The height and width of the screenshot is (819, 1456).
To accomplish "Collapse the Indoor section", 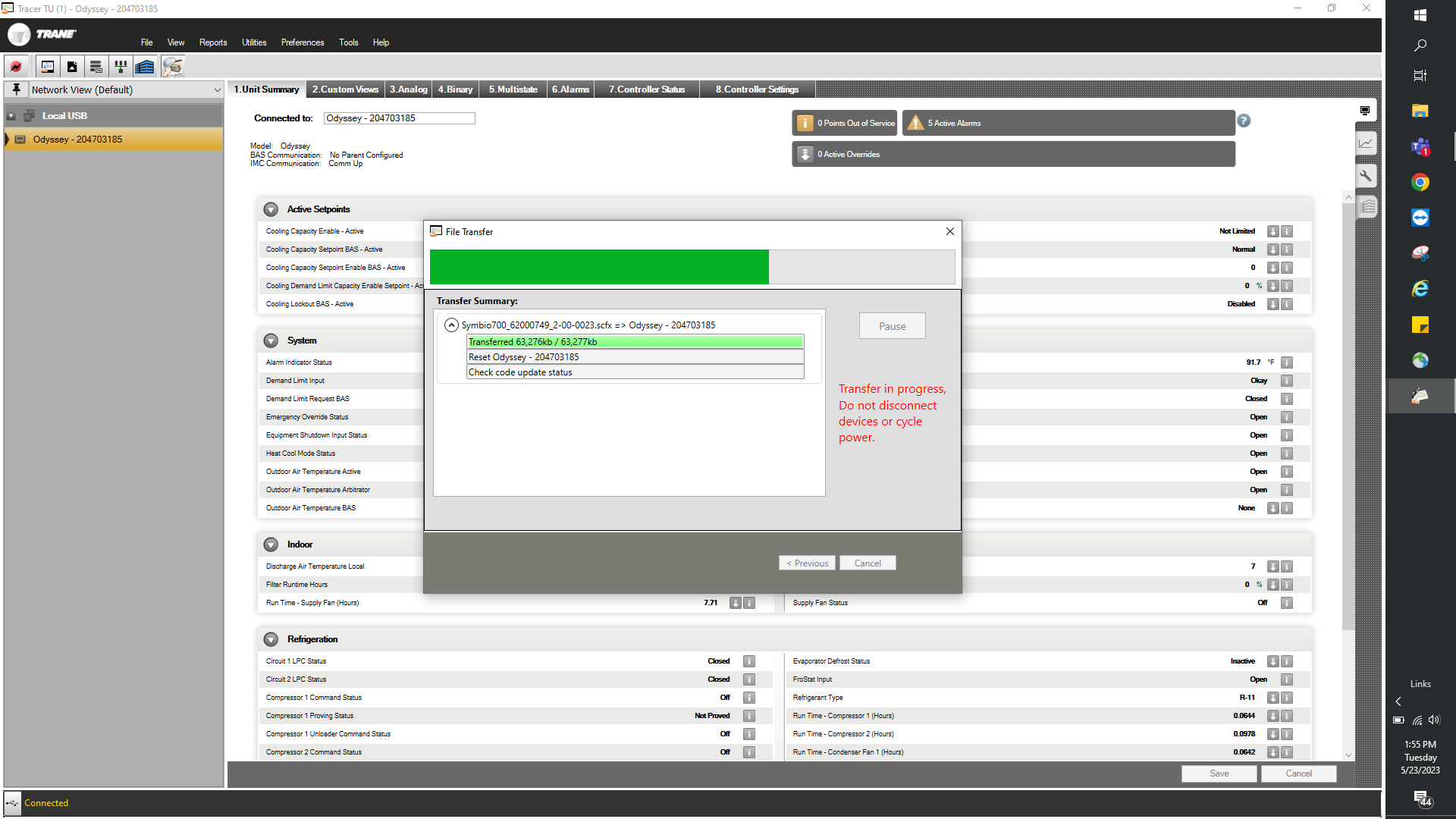I will click(271, 544).
